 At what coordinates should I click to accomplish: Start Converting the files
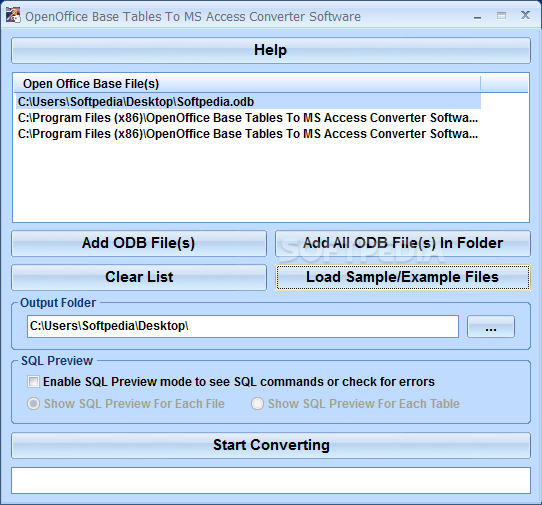tap(271, 445)
